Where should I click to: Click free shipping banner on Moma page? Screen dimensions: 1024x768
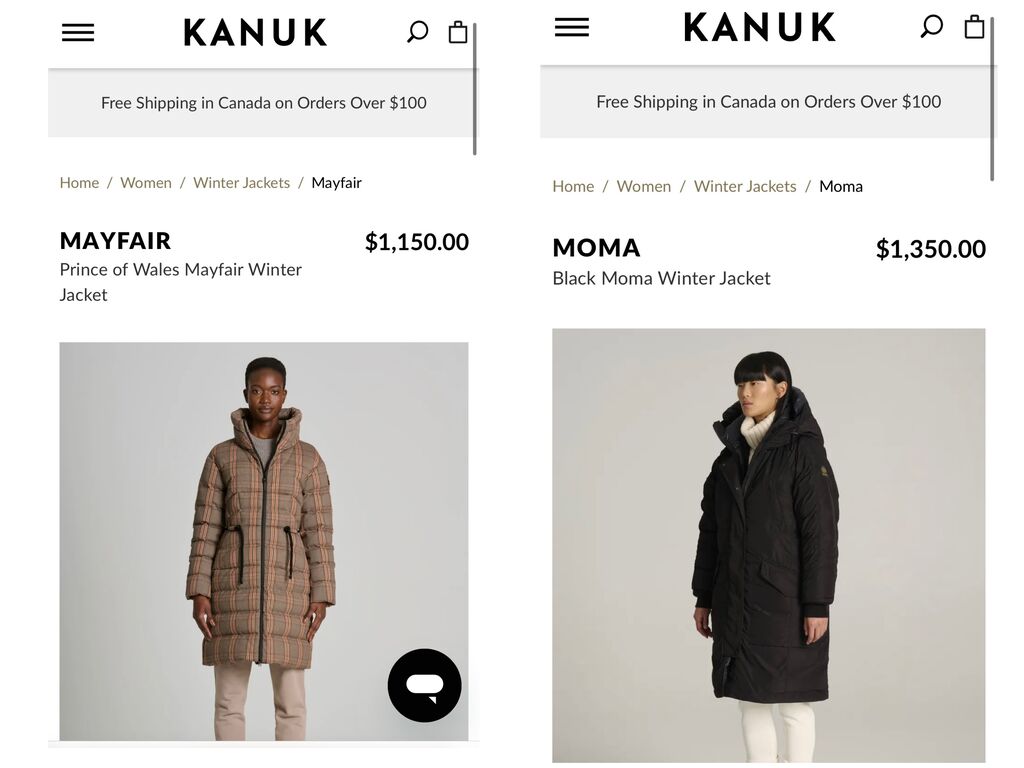click(x=768, y=102)
